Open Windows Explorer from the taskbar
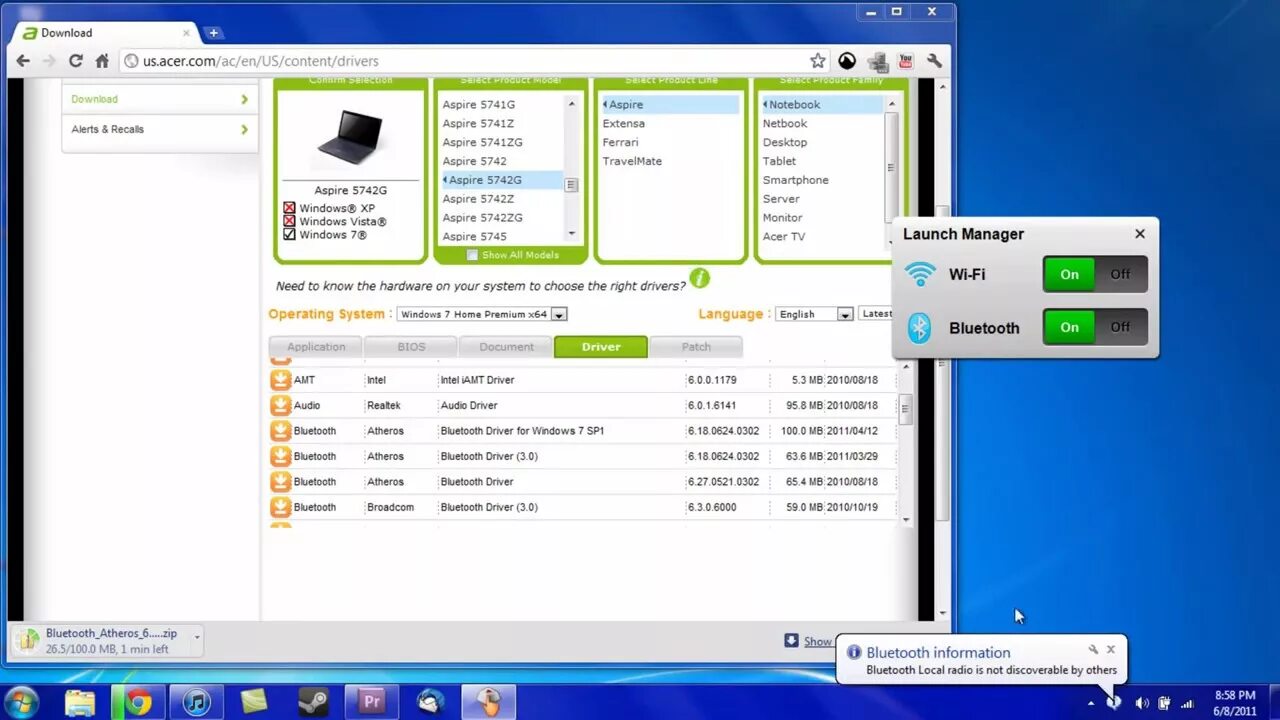1280x720 pixels. click(80, 702)
